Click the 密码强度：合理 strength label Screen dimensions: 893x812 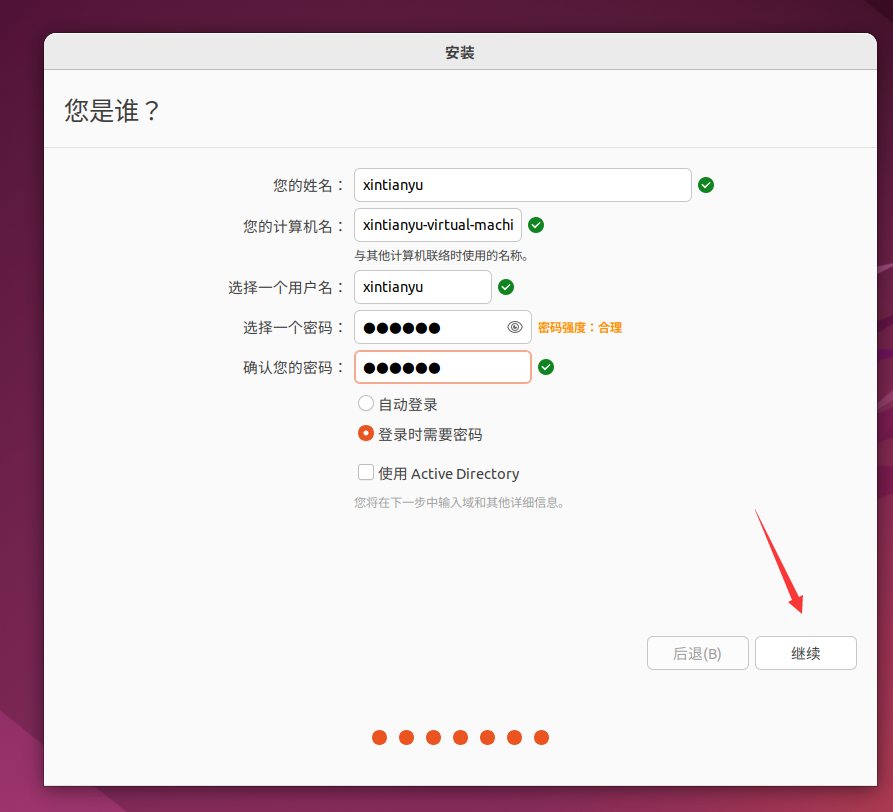(580, 327)
